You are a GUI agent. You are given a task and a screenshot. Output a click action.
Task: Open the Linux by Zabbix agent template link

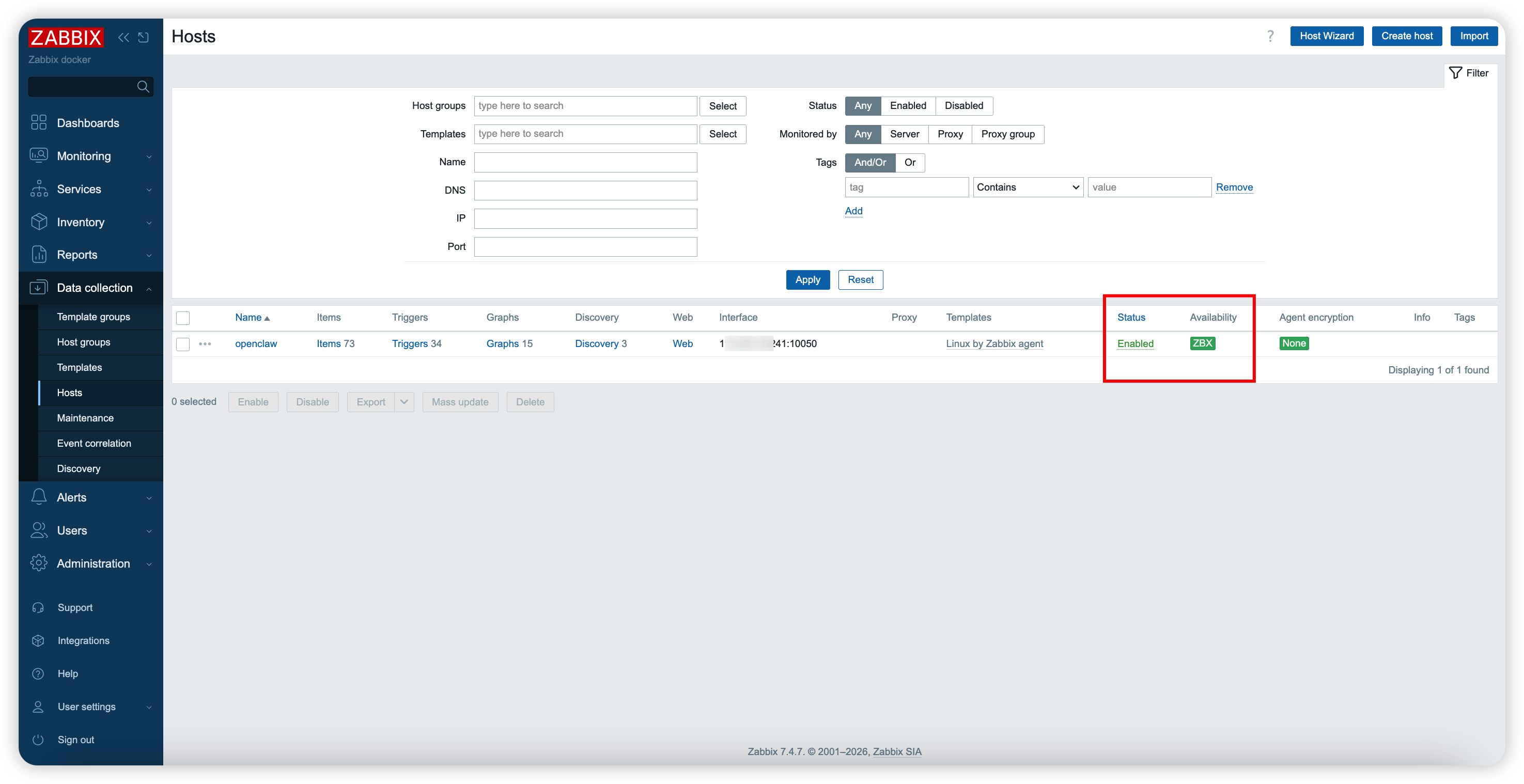[994, 343]
